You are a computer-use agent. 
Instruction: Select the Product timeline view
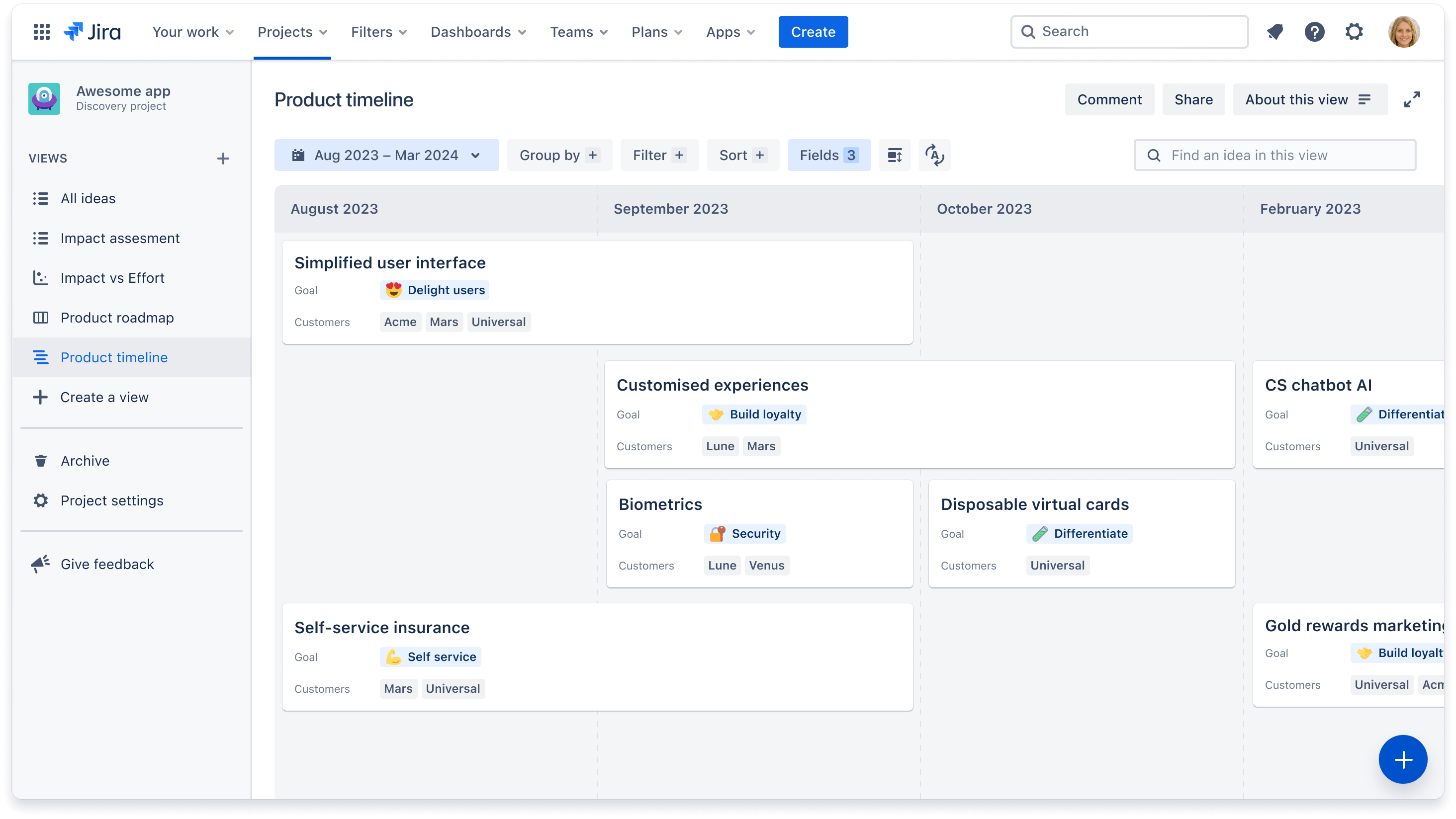click(x=113, y=357)
